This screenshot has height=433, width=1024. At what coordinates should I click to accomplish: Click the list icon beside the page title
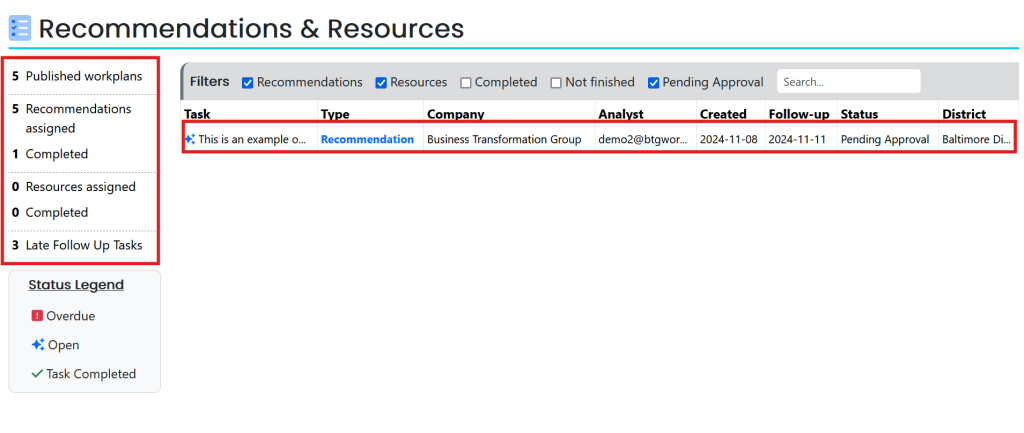[20, 28]
